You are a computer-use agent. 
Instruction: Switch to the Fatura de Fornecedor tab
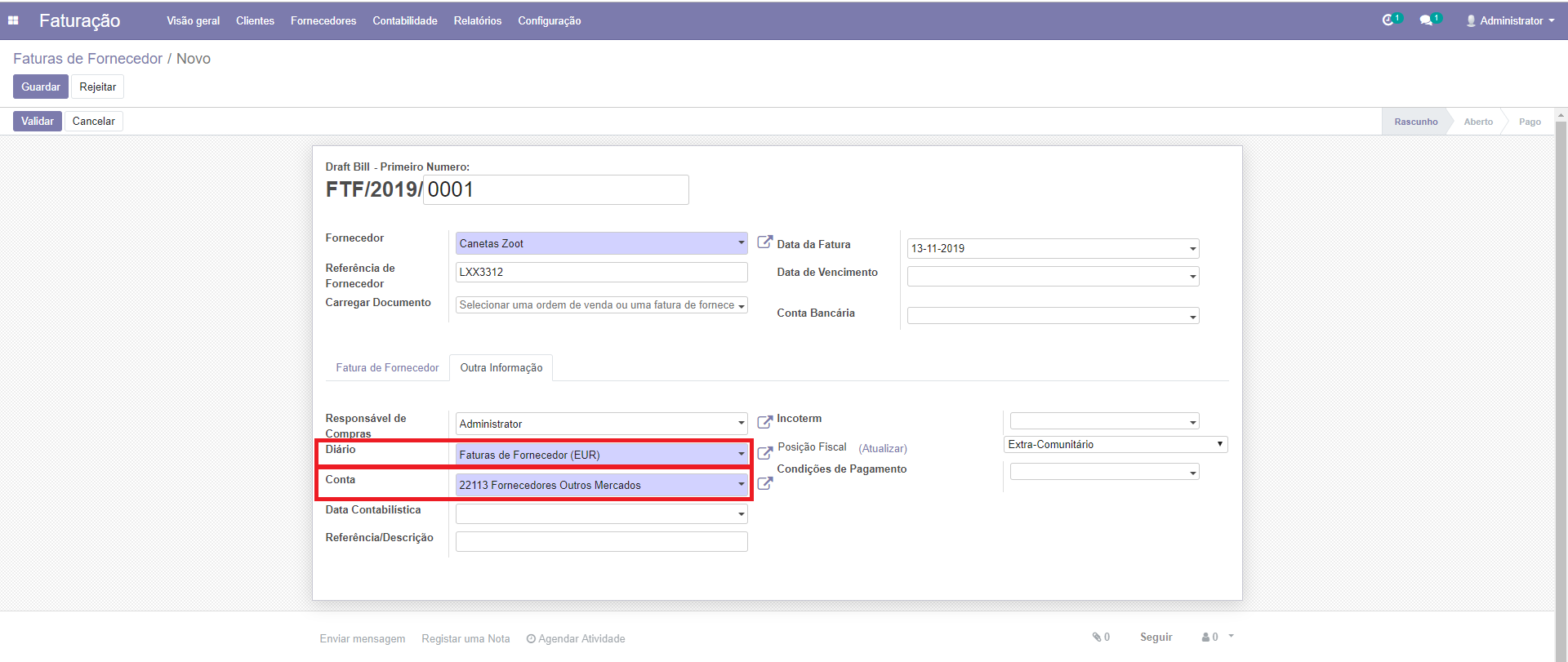(x=387, y=368)
